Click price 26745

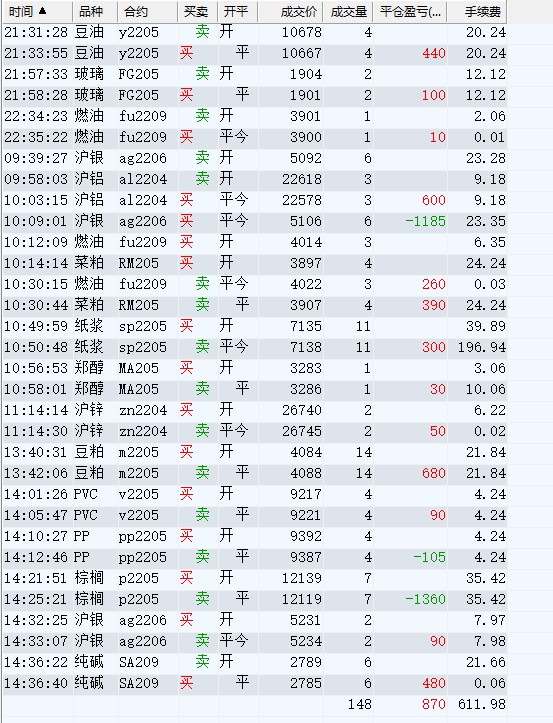coord(302,431)
